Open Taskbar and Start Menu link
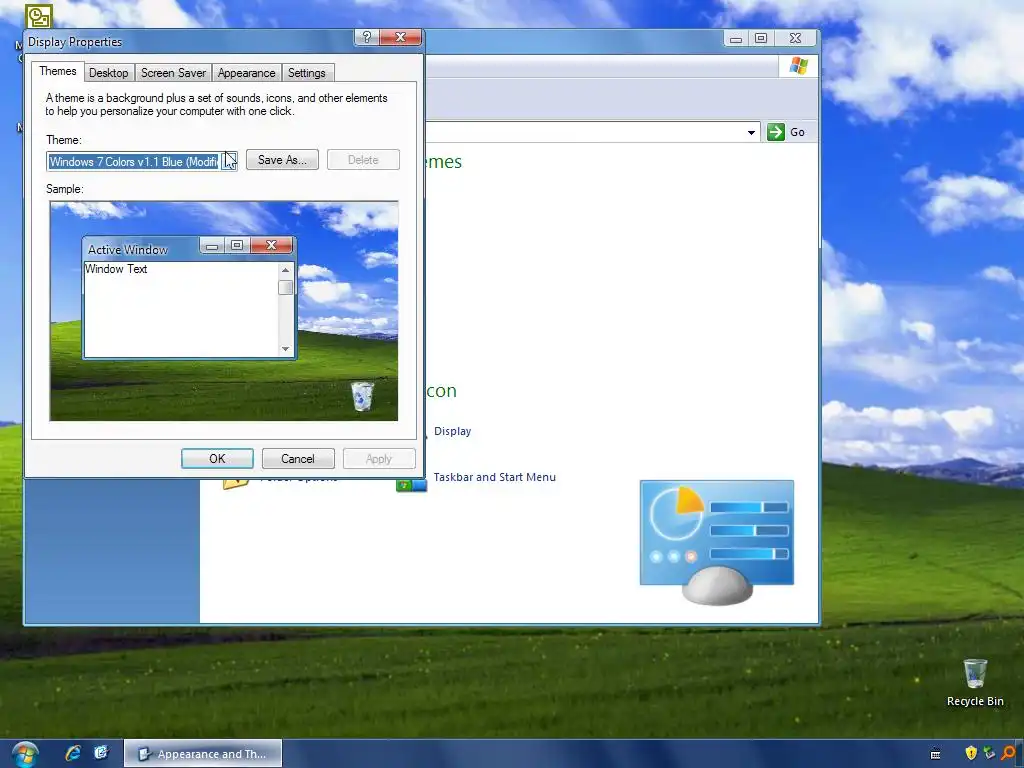Image resolution: width=1024 pixels, height=768 pixels. click(494, 477)
